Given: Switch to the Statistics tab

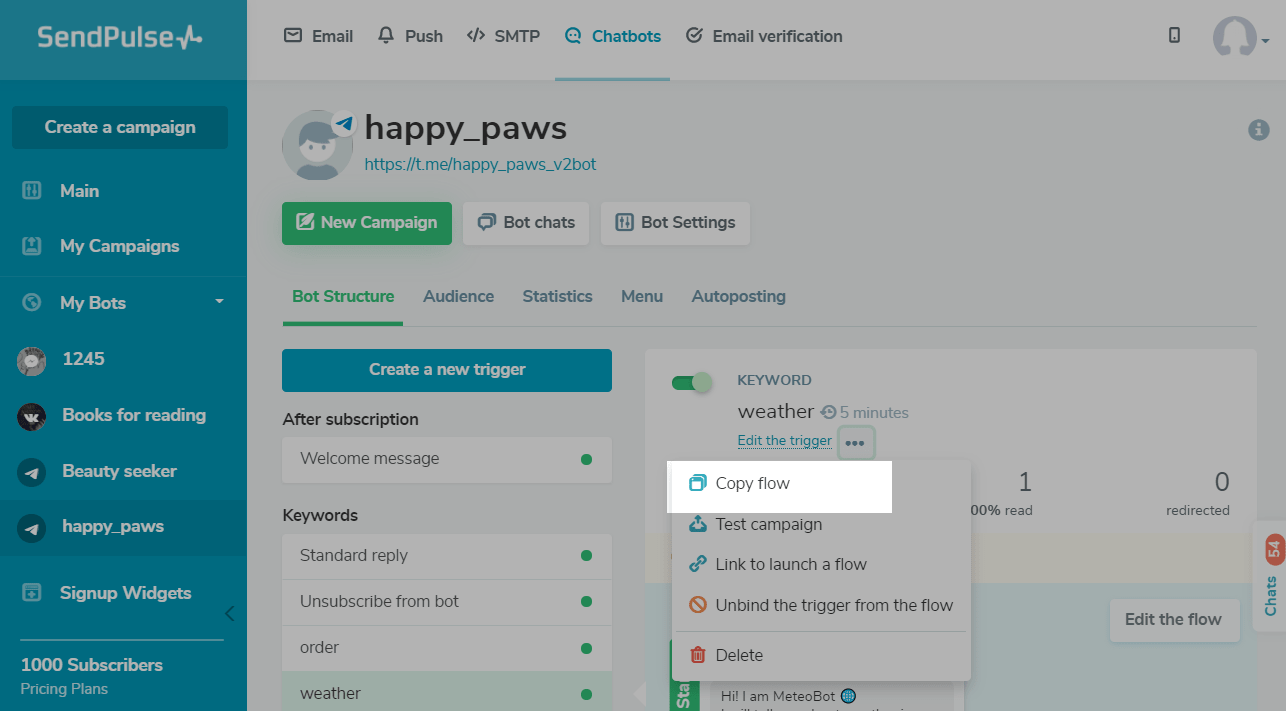Looking at the screenshot, I should 557,296.
